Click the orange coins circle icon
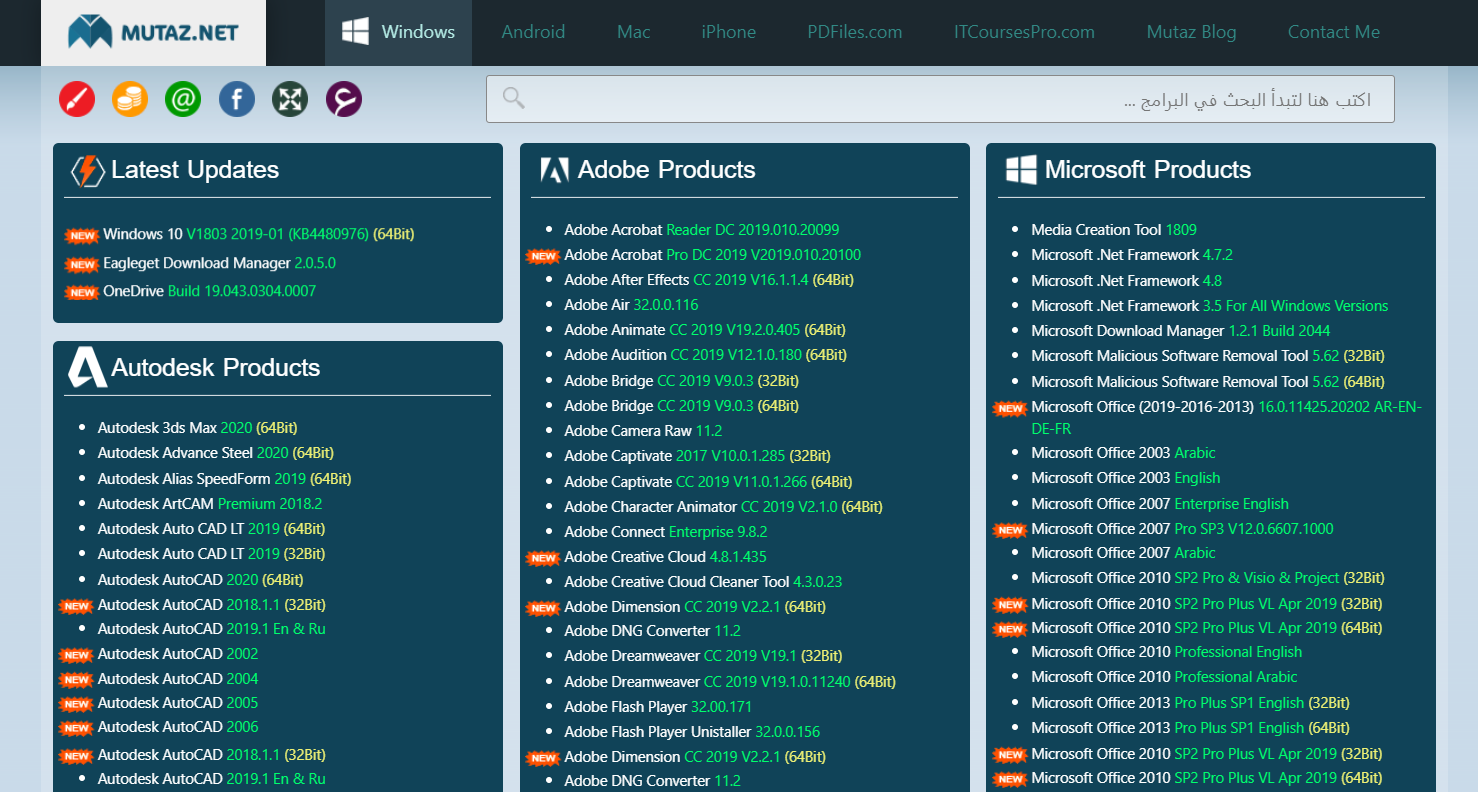 click(x=130, y=99)
